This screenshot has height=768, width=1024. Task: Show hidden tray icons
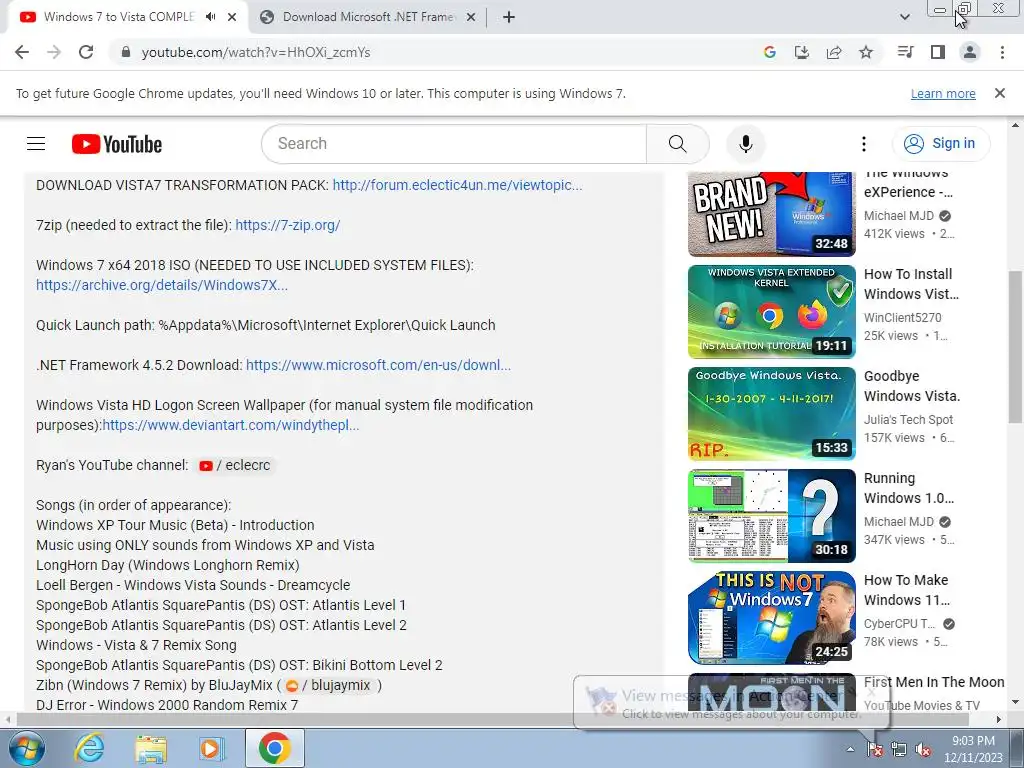(x=850, y=749)
